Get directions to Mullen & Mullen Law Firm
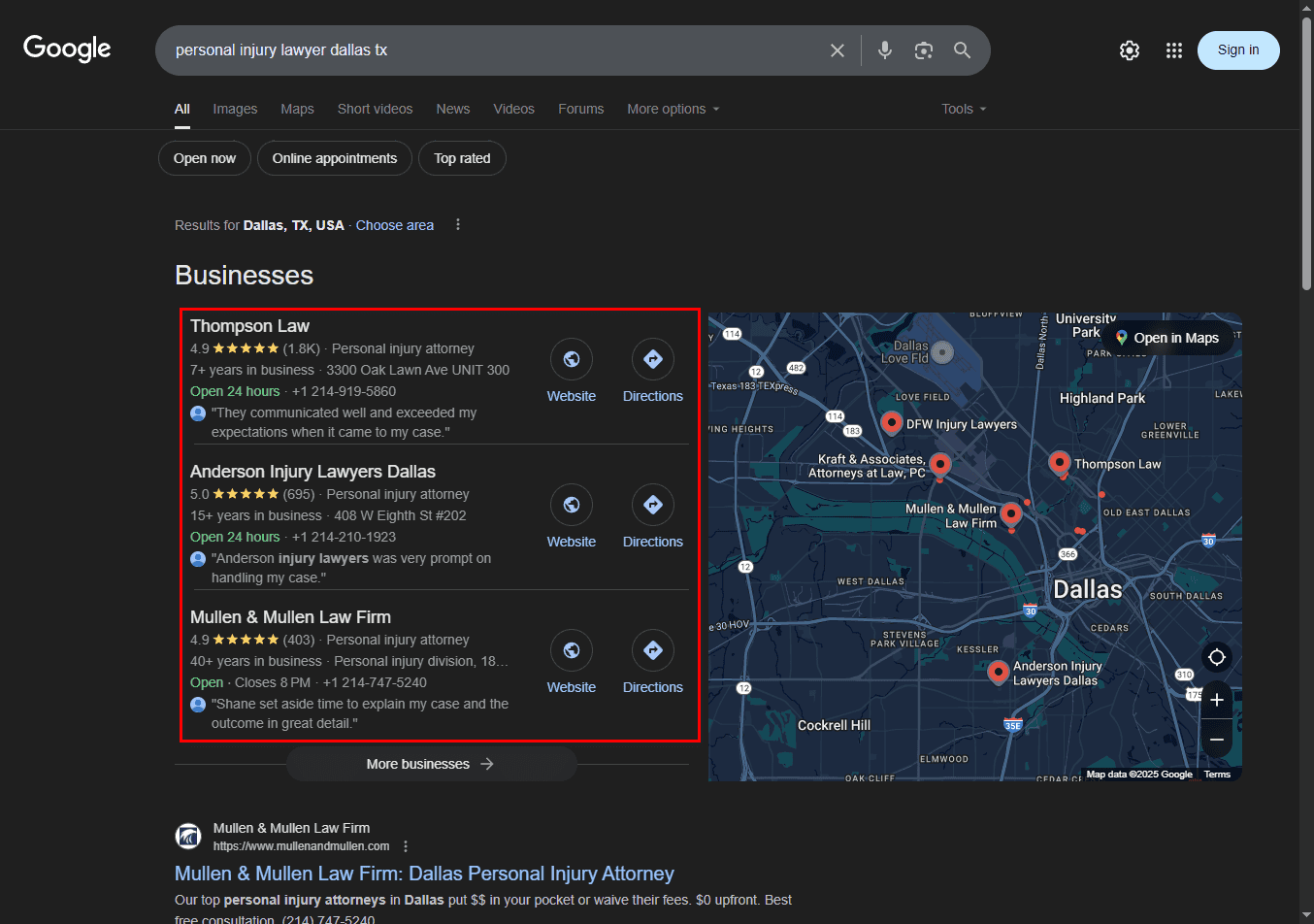 (653, 650)
